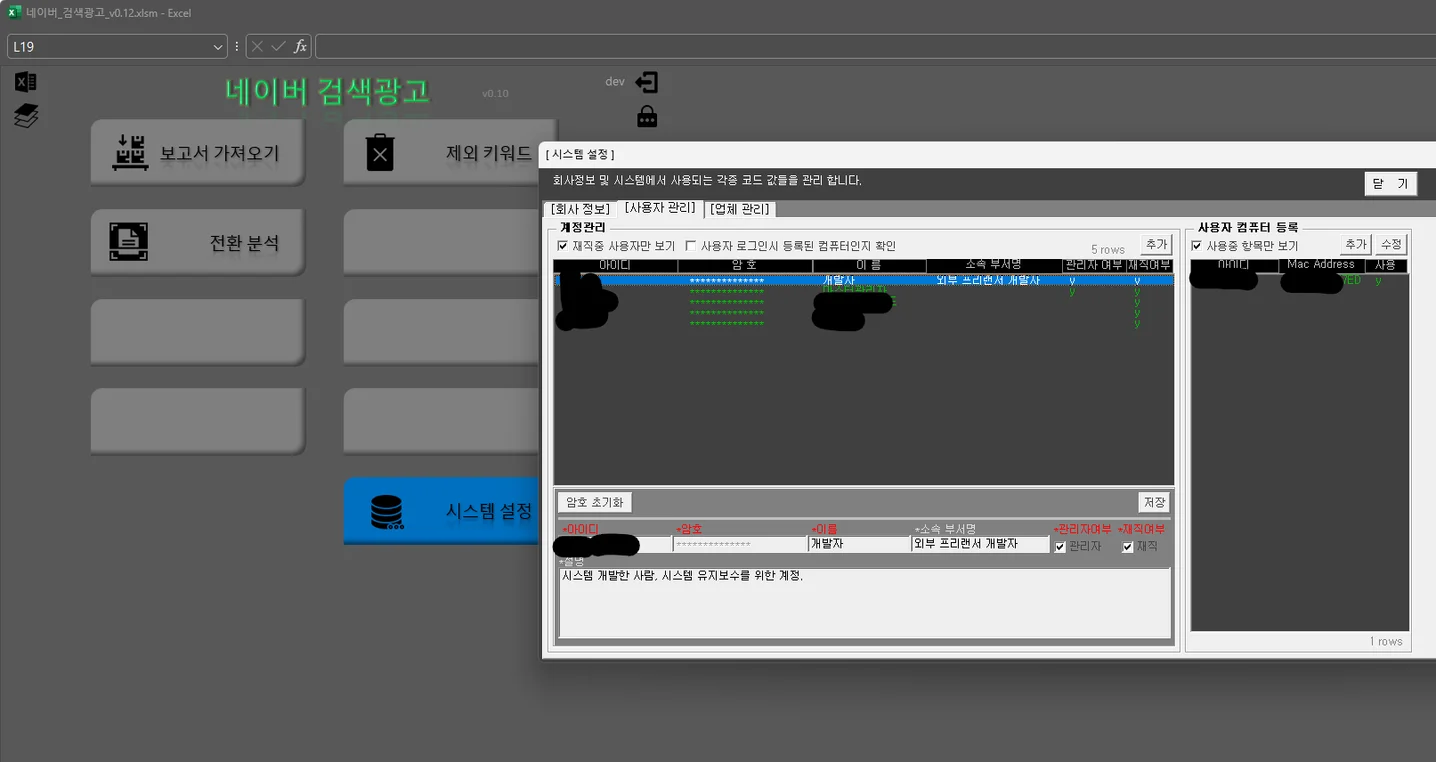
Task: Close the dialog with 닫 기 button
Action: pos(1390,184)
